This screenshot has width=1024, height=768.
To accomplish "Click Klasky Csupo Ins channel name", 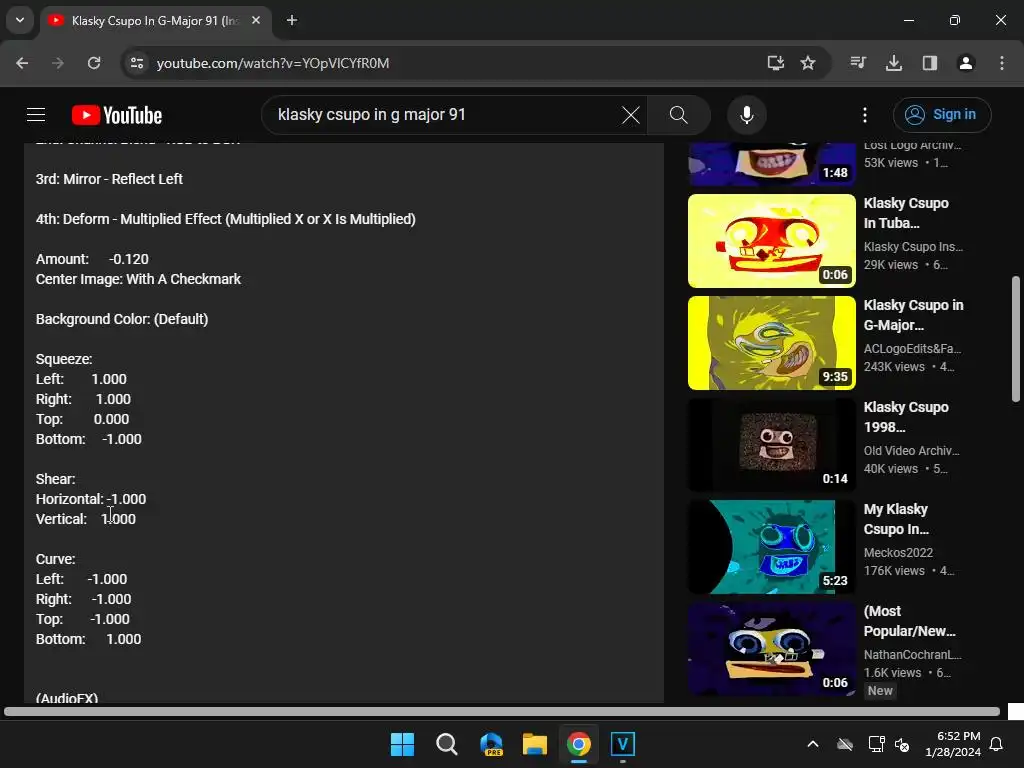I will coord(913,247).
